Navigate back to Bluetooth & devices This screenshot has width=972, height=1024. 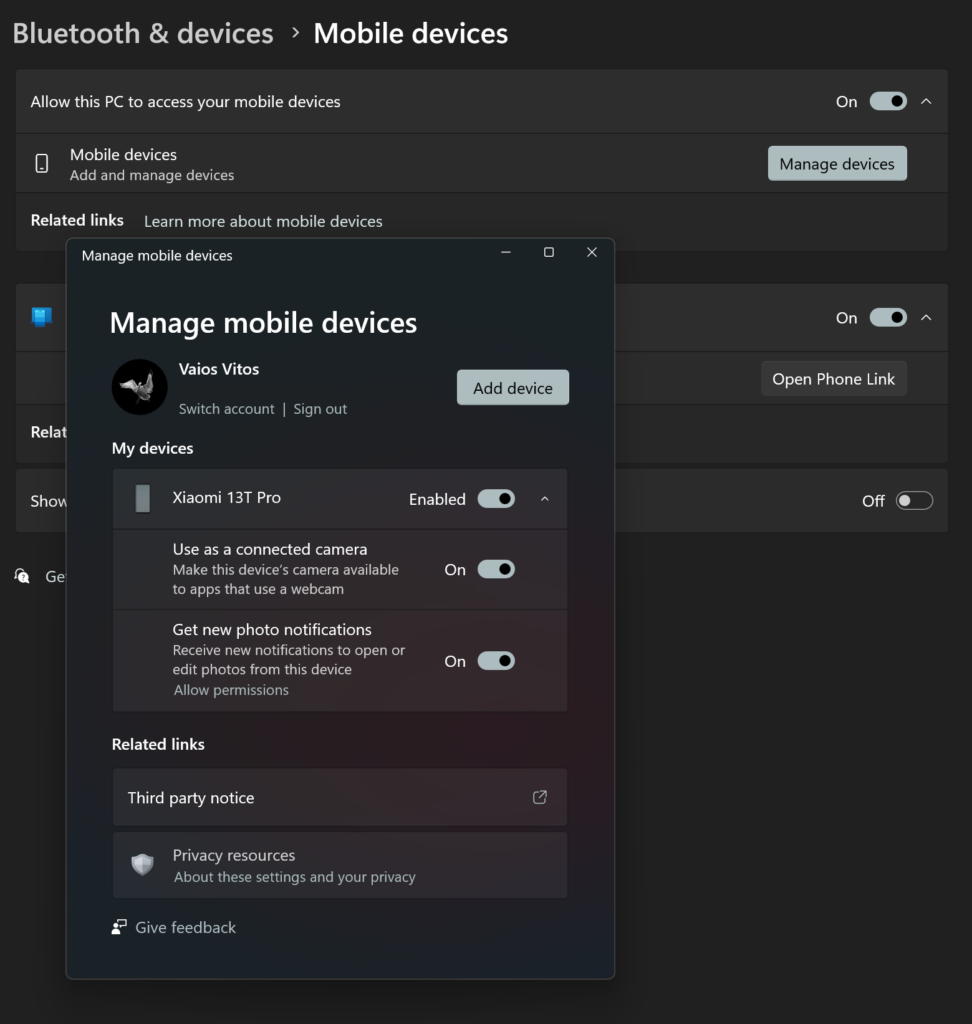pyautogui.click(x=142, y=33)
